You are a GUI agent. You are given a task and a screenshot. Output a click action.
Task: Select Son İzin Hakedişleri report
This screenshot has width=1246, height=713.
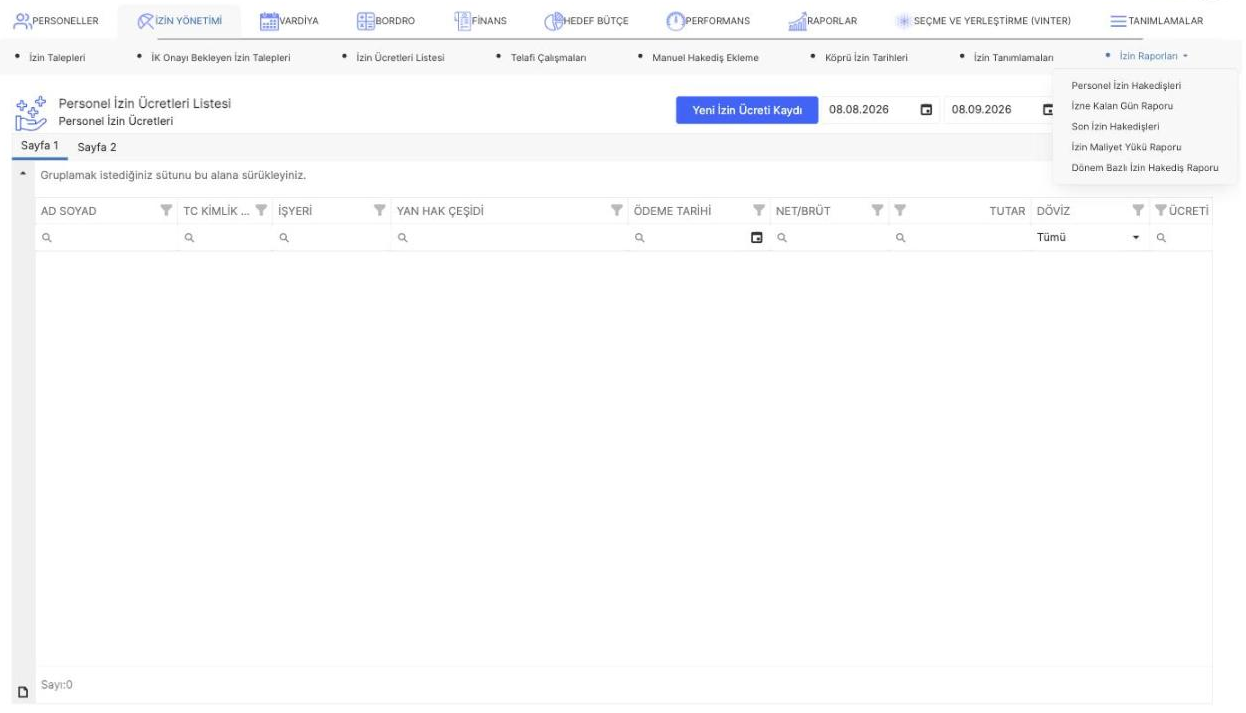[1115, 126]
